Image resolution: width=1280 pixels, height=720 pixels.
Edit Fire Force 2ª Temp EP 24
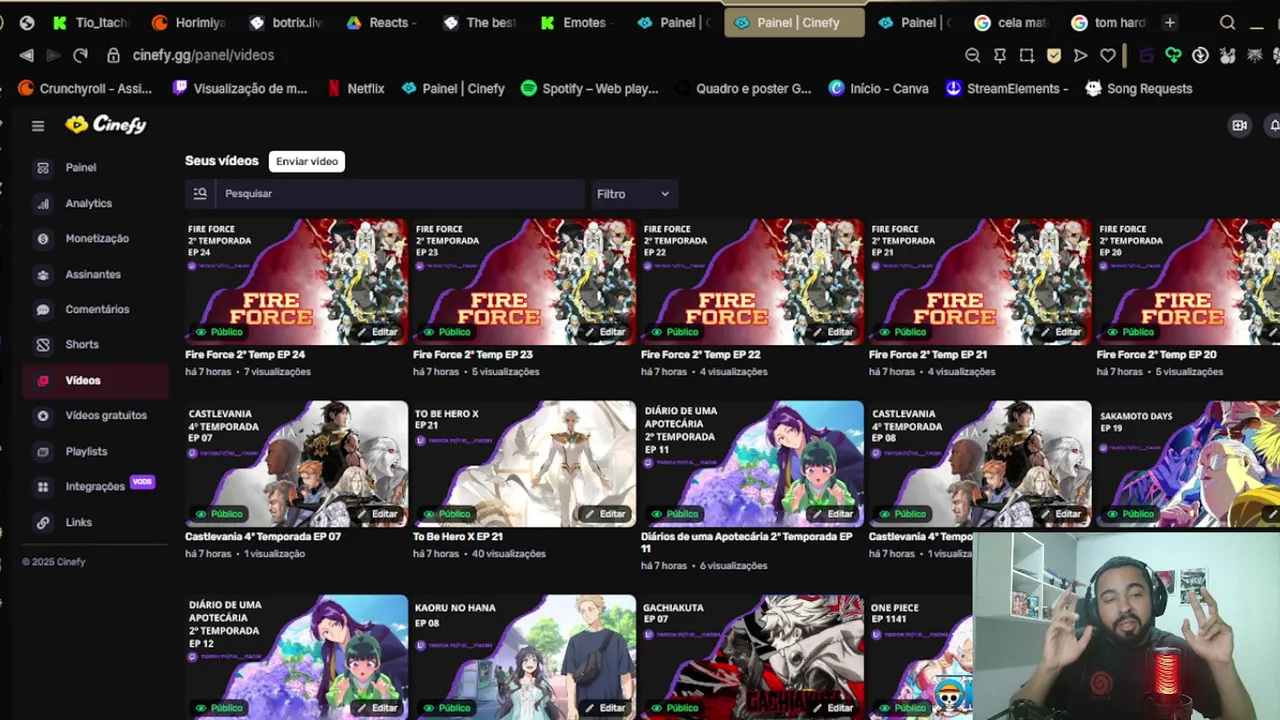pyautogui.click(x=378, y=332)
